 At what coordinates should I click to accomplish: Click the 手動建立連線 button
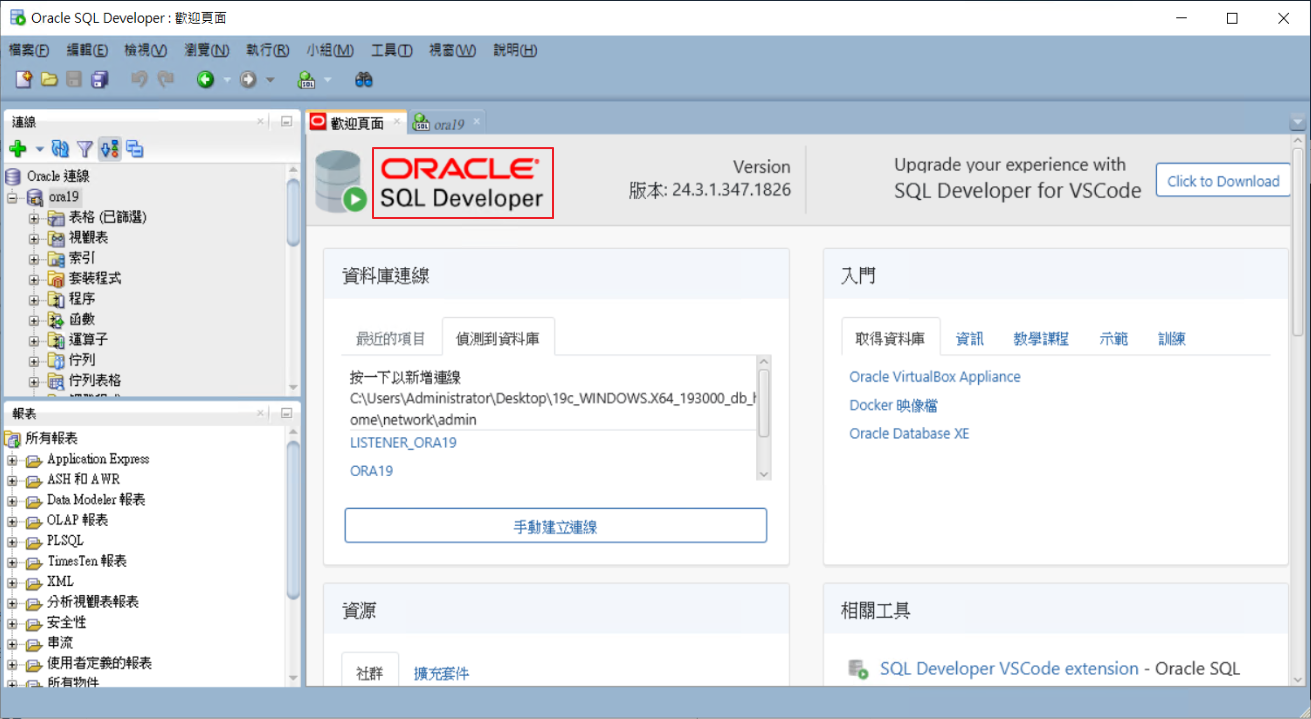pos(556,526)
